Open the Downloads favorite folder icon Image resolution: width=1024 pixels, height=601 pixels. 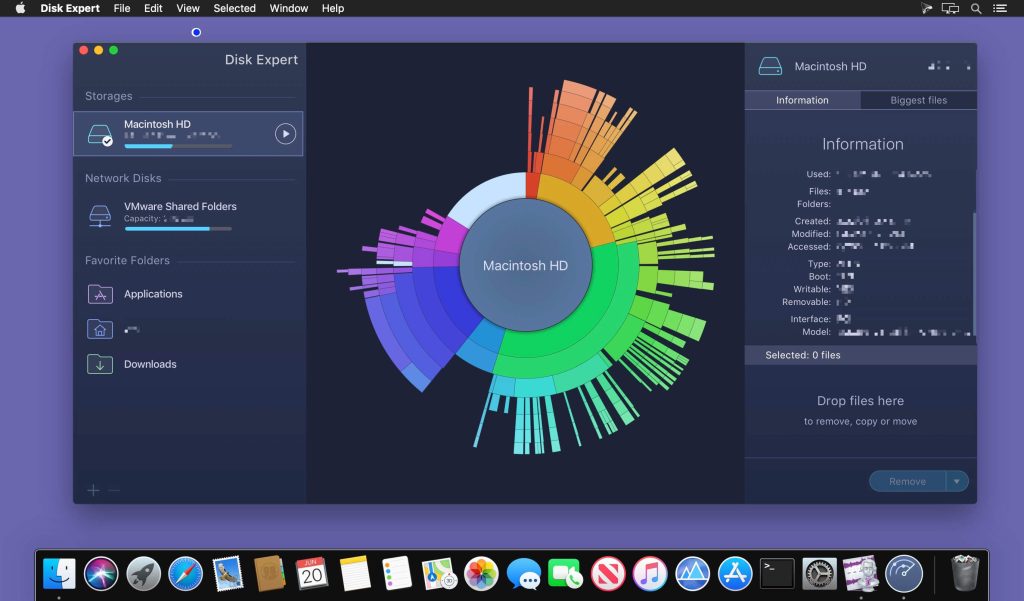[100, 364]
